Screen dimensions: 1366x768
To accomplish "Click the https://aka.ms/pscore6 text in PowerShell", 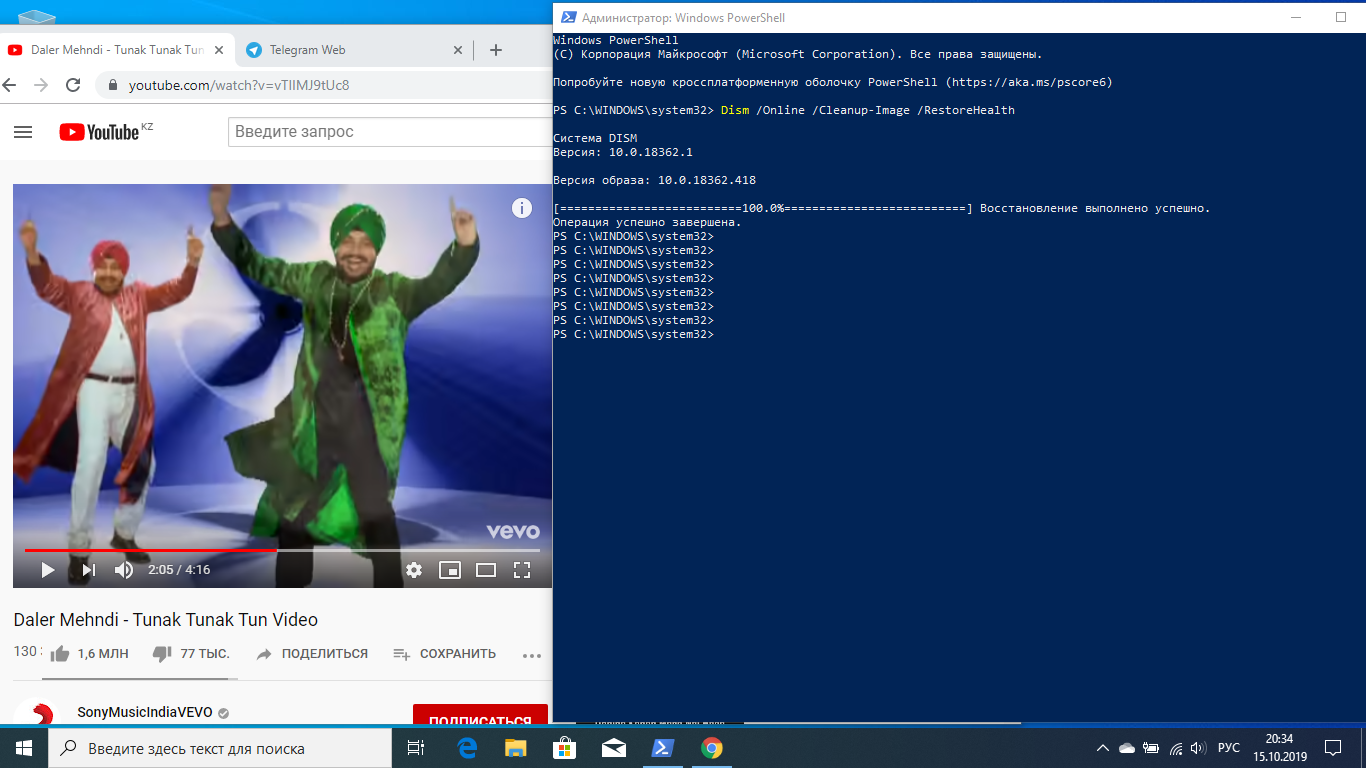I will pyautogui.click(x=1027, y=82).
